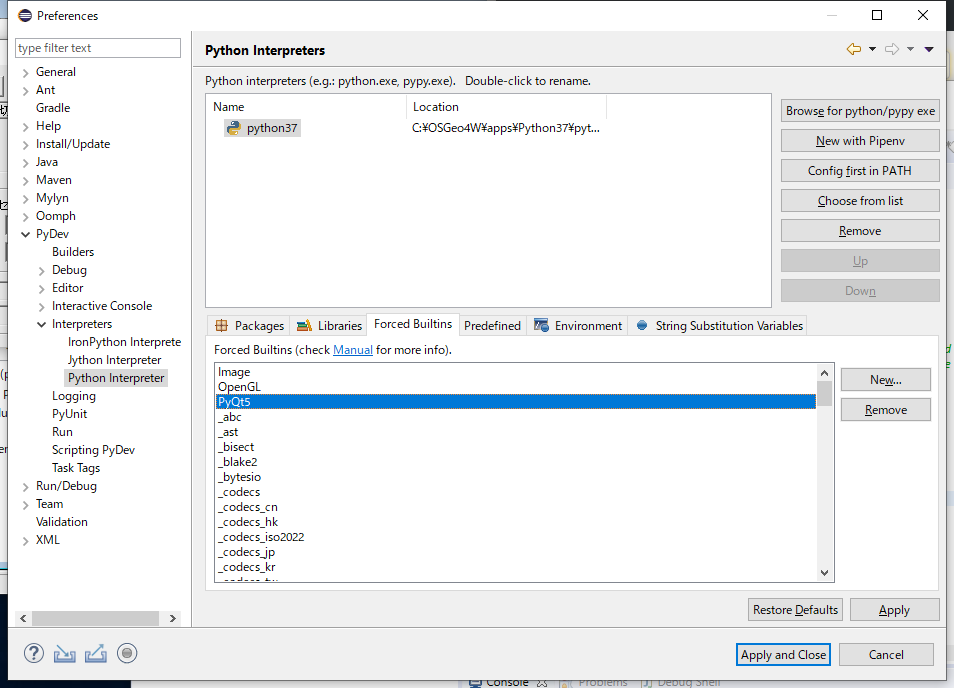
Task: Open the Packages tab via its grid icon
Action: coord(222,325)
